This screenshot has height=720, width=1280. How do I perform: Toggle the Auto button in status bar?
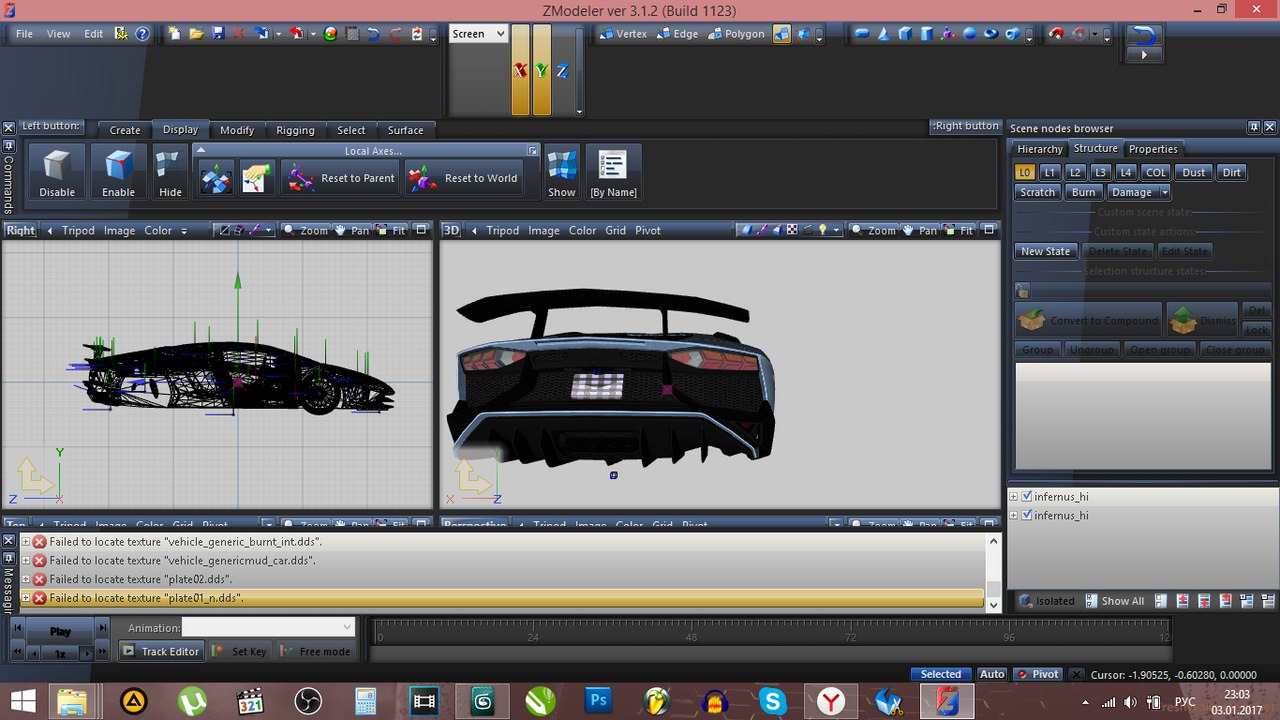[992, 674]
